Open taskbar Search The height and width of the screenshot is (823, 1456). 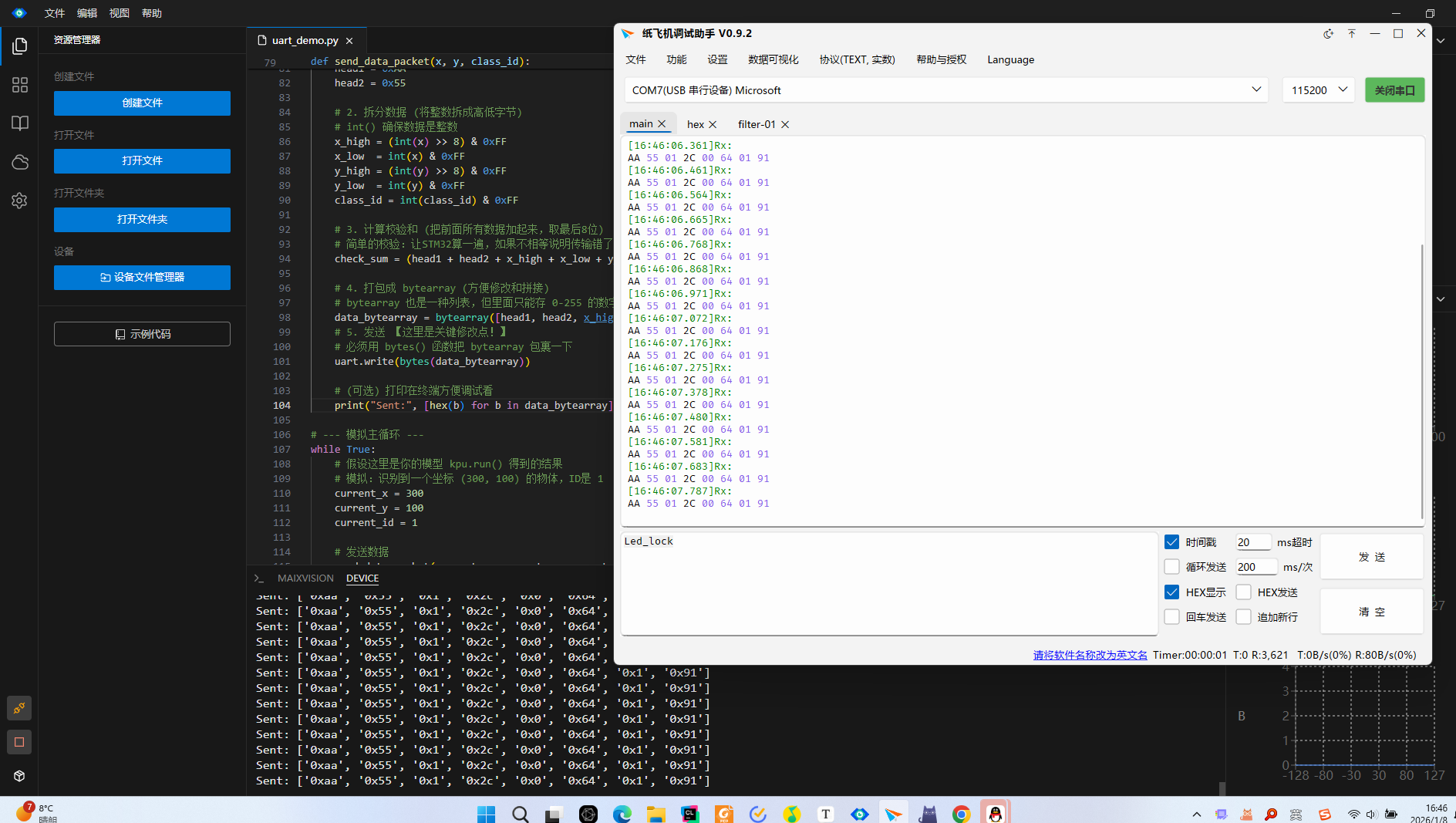[x=521, y=814]
